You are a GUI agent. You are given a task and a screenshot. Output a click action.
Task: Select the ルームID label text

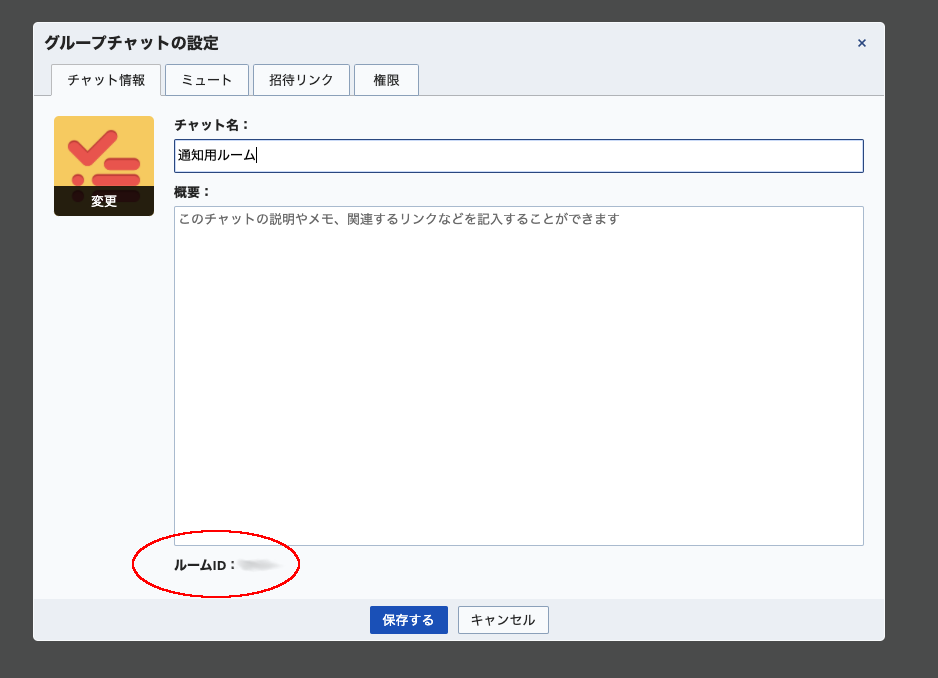[204, 565]
